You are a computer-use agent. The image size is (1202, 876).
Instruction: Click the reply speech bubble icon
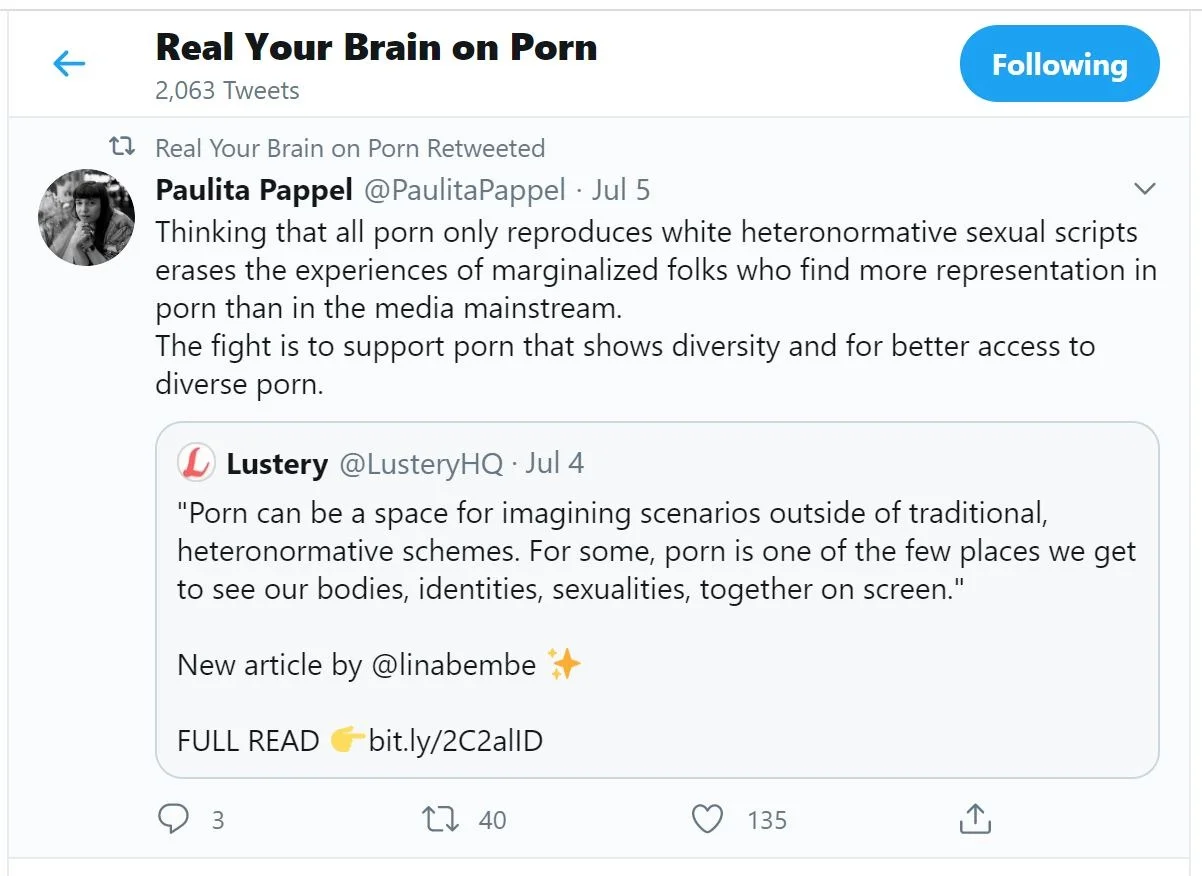click(x=174, y=820)
